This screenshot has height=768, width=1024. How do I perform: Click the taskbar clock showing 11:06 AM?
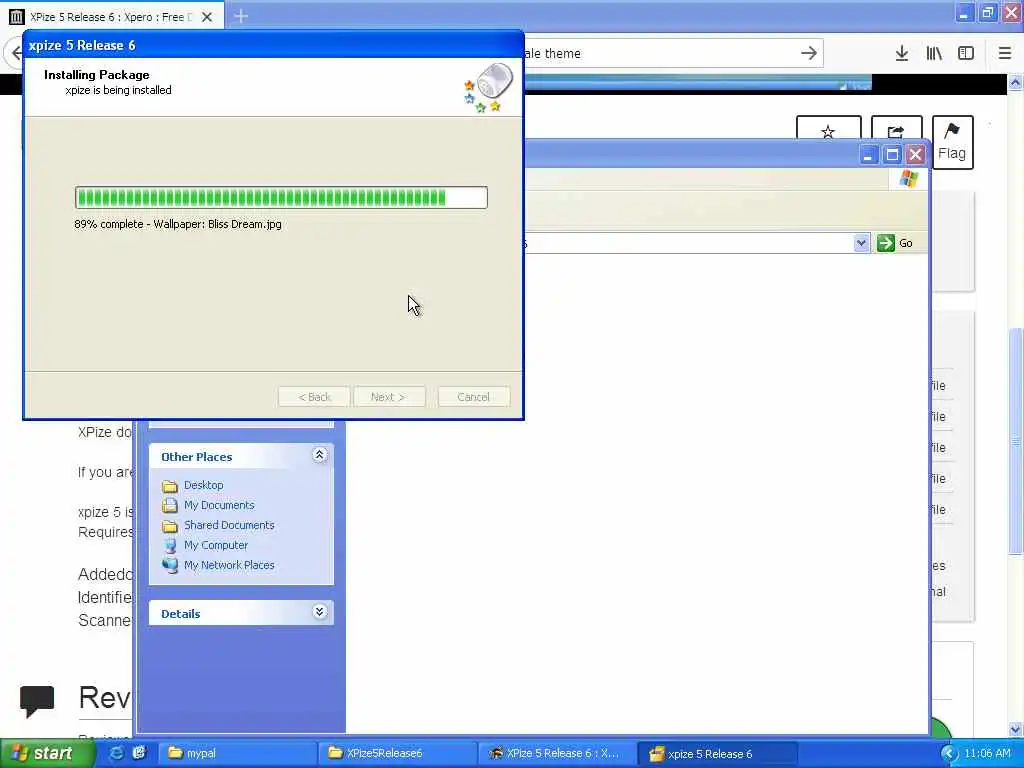point(987,754)
